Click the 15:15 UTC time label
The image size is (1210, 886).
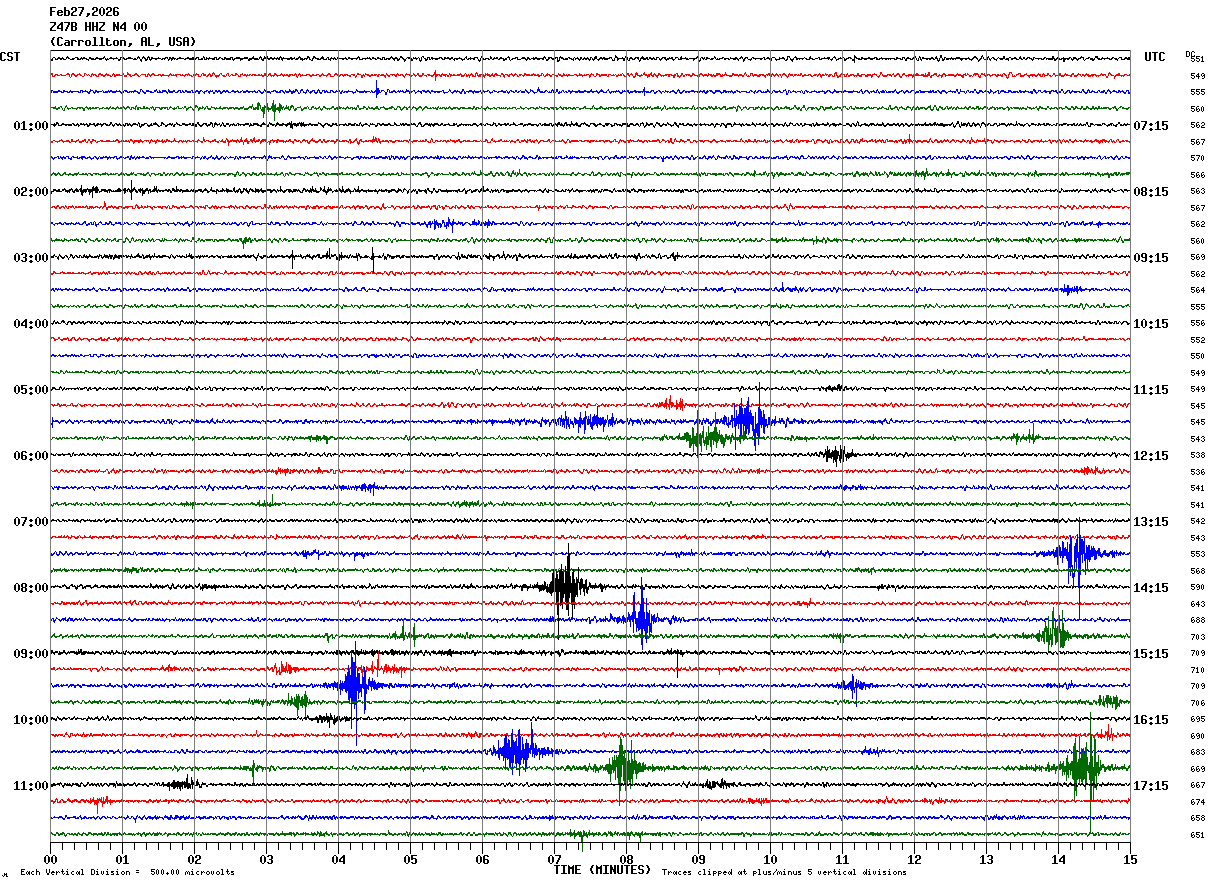1151,654
